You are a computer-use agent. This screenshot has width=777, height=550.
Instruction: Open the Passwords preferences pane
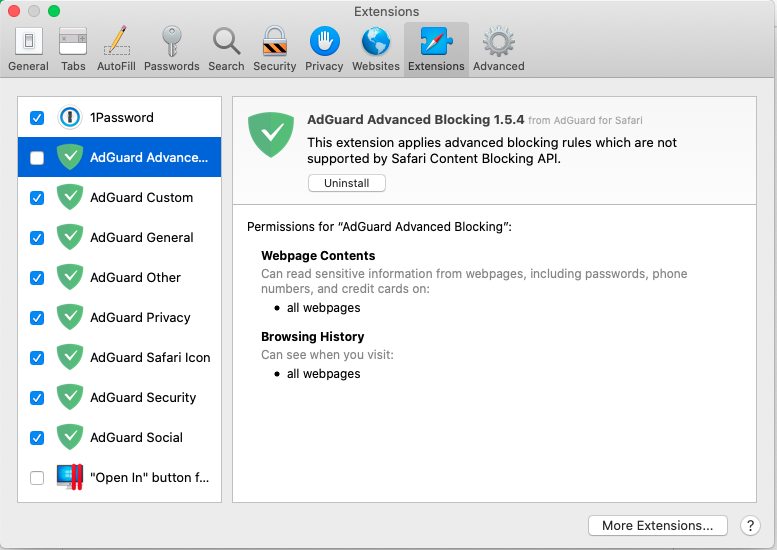pos(171,50)
